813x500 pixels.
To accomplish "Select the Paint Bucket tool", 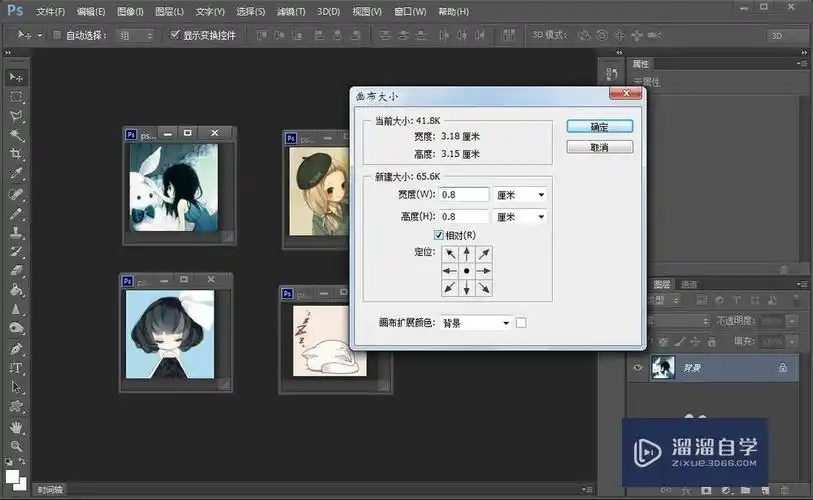I will tap(16, 289).
